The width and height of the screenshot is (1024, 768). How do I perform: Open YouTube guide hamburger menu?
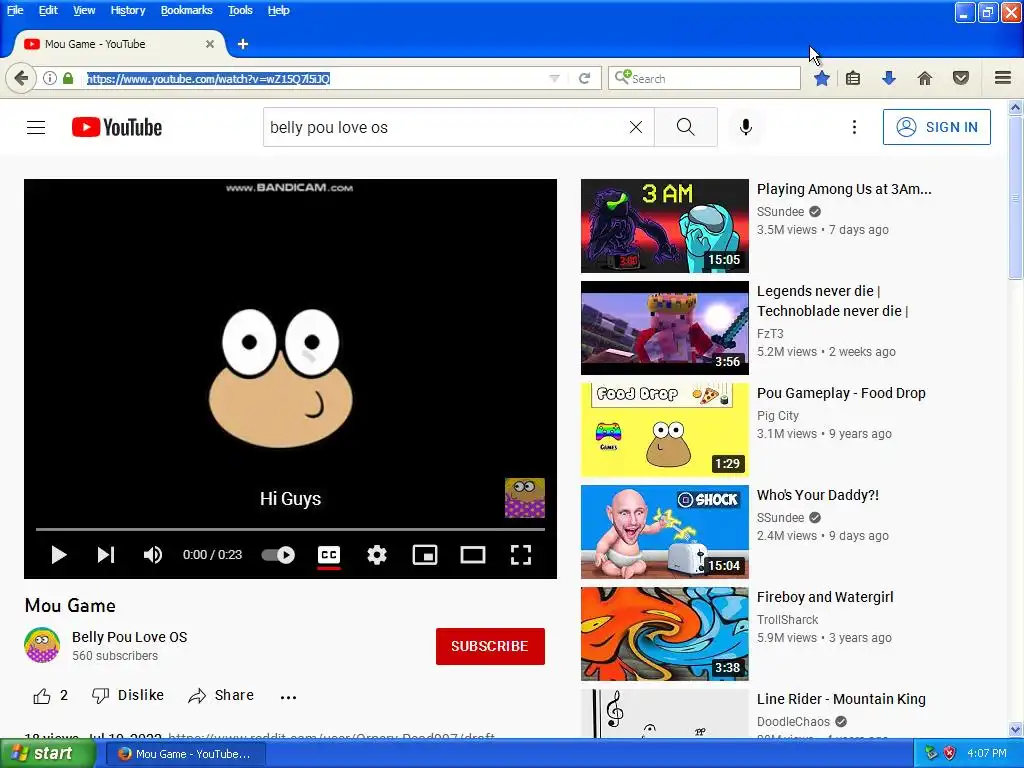tap(36, 127)
